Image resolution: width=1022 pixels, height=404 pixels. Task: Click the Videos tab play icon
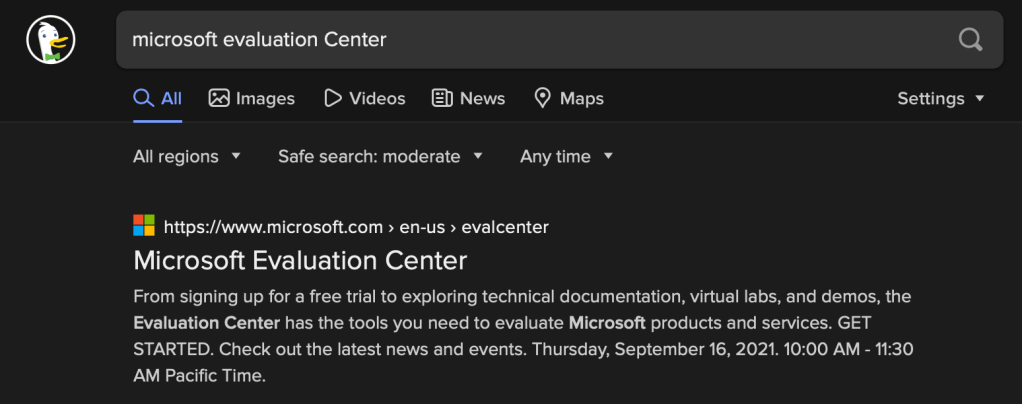click(333, 98)
